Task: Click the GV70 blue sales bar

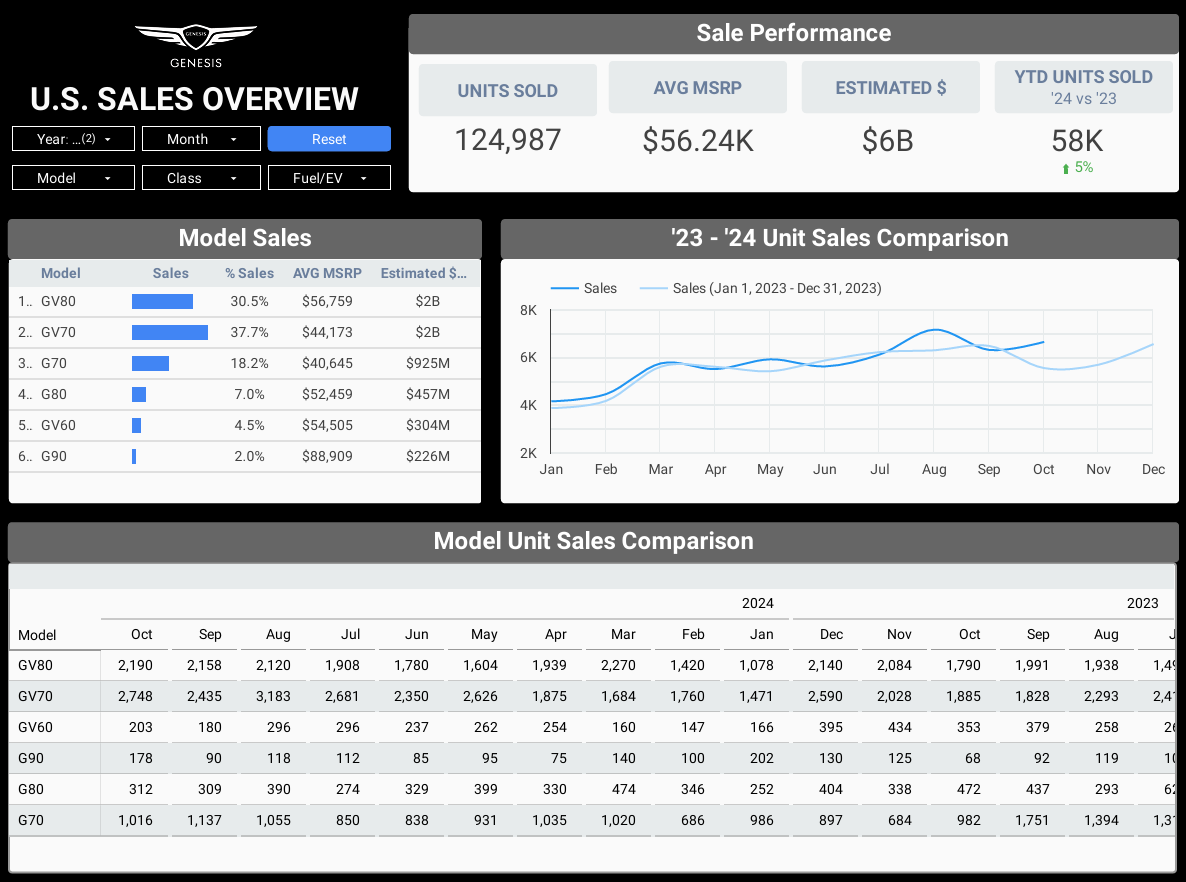Action: 169,332
